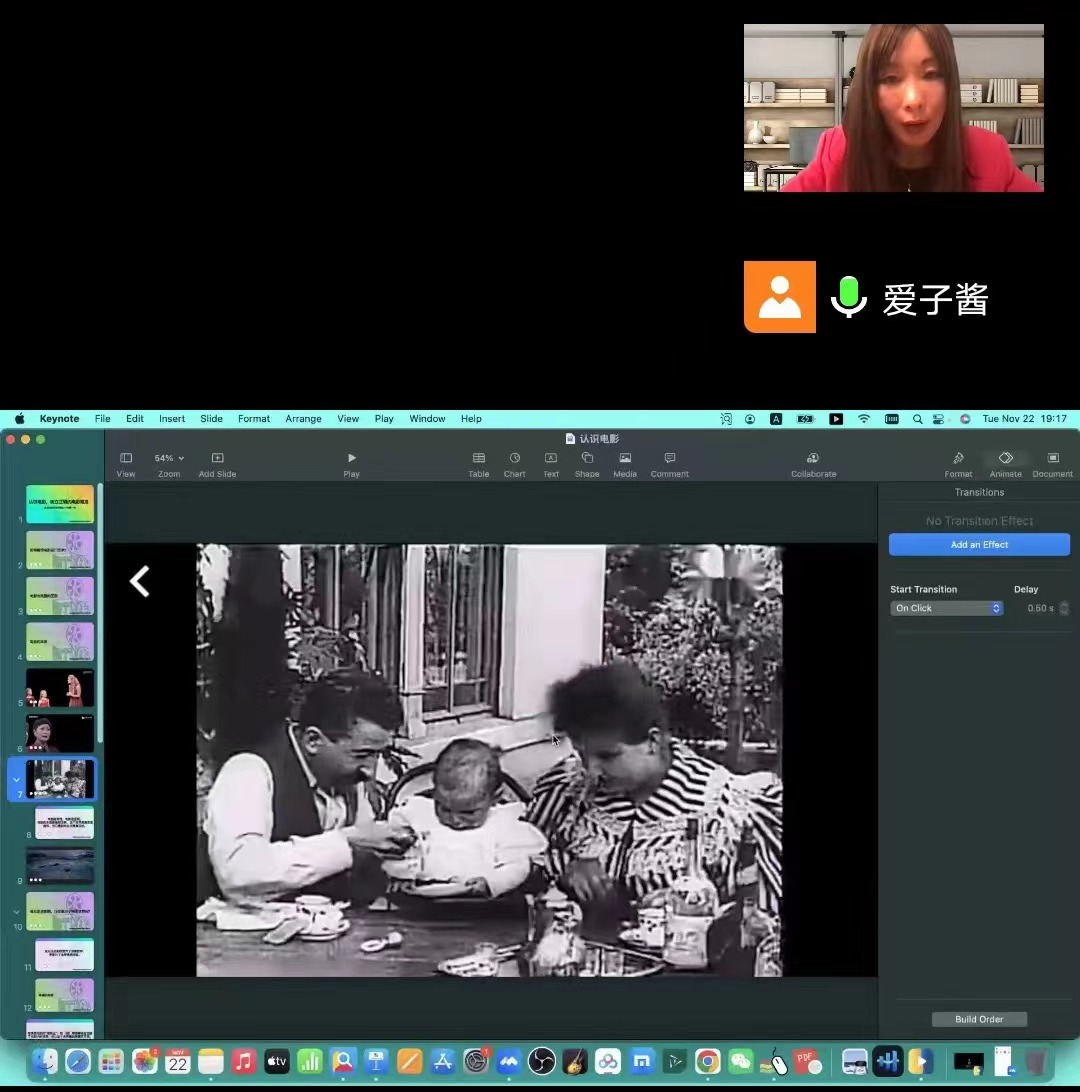Insert a chart using the Chart icon

coord(514,459)
